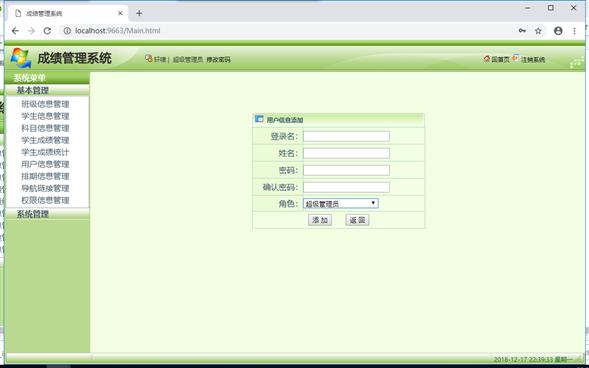Go back using the browser back arrow

coord(15,31)
